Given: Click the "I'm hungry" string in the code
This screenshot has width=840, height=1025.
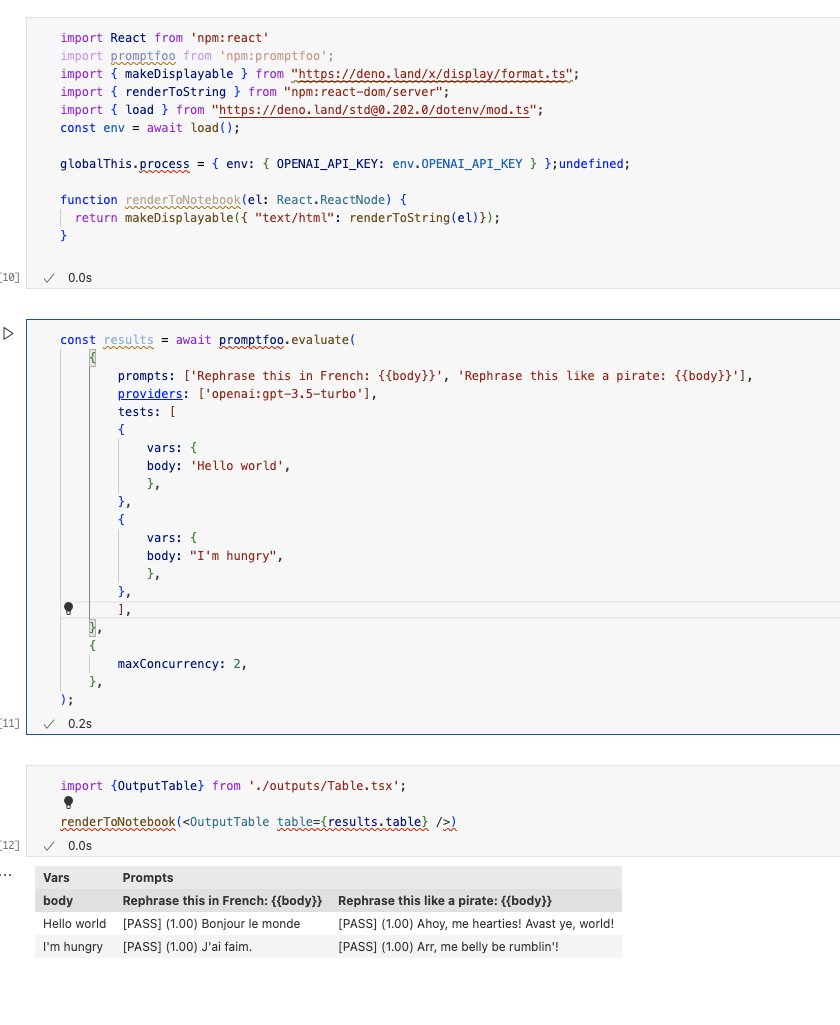Looking at the screenshot, I should click(x=233, y=556).
